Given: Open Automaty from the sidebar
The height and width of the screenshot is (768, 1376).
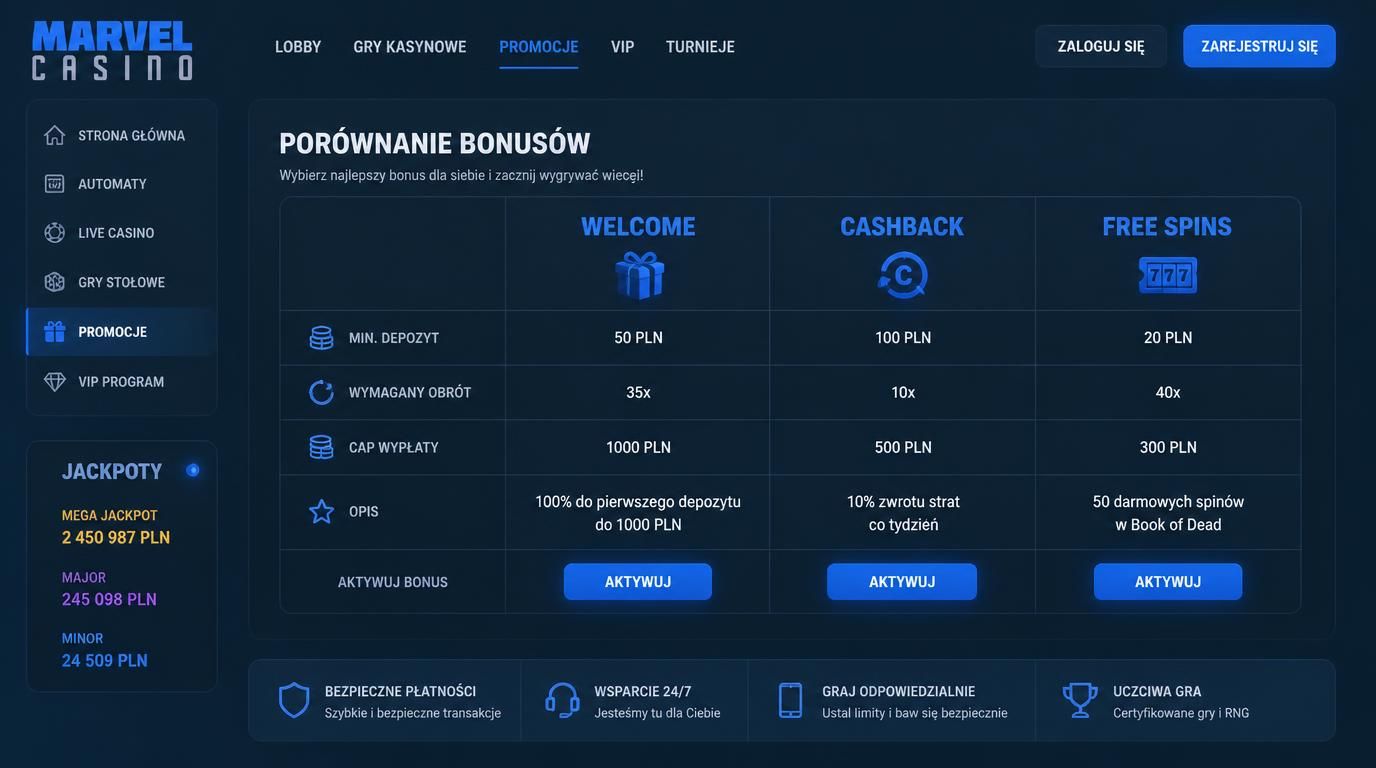Looking at the screenshot, I should pyautogui.click(x=121, y=184).
